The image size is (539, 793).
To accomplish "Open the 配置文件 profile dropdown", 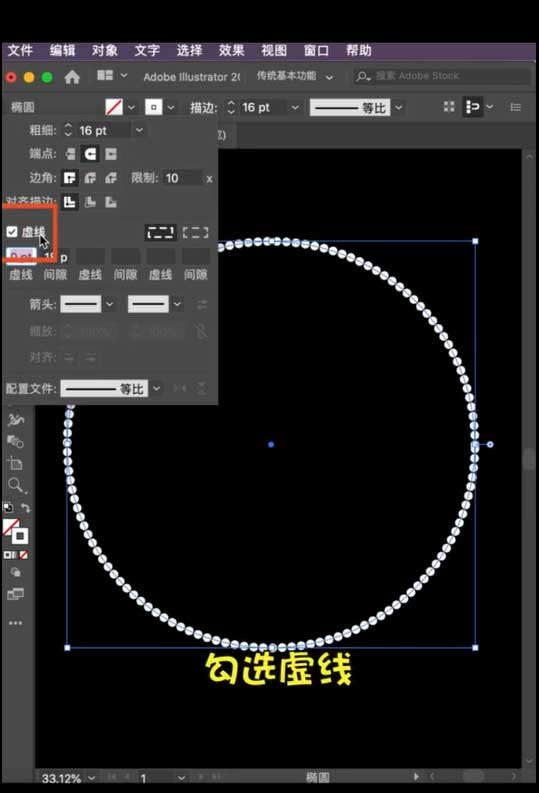I will tap(157, 388).
